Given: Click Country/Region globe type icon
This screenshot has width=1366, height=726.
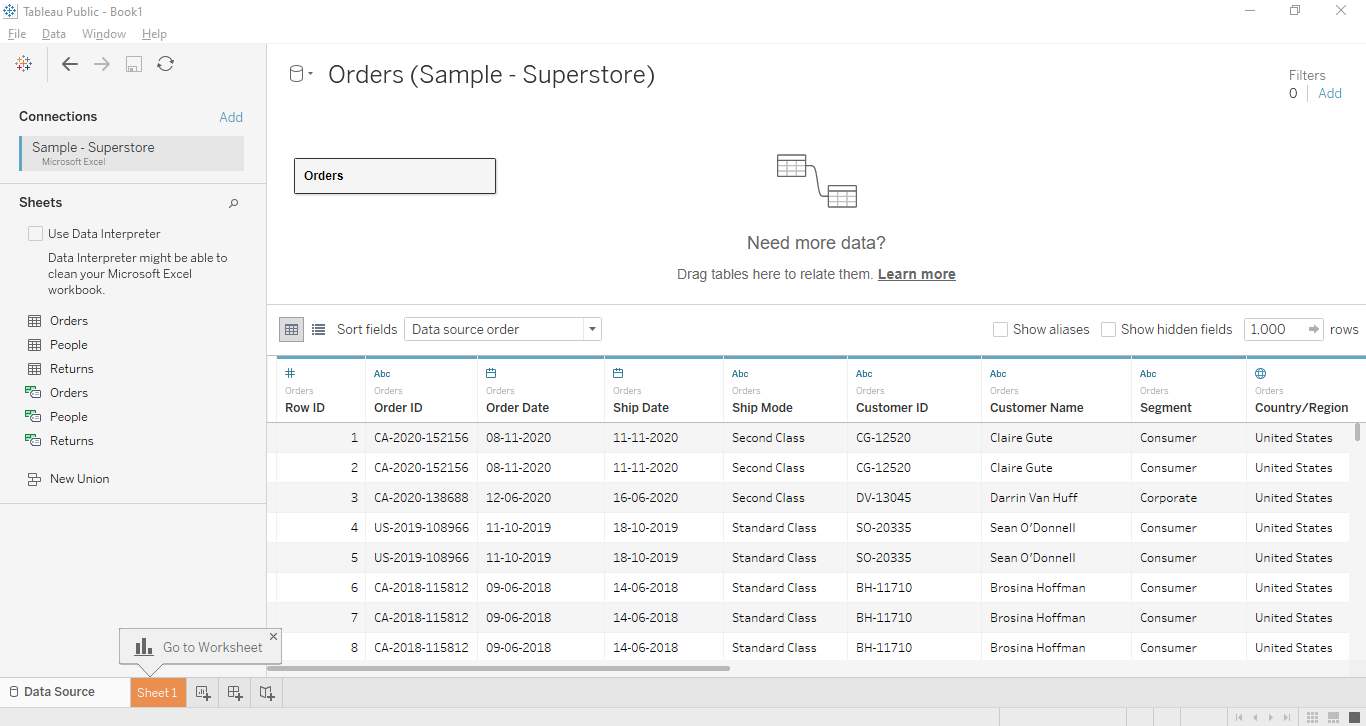Looking at the screenshot, I should point(1260,373).
